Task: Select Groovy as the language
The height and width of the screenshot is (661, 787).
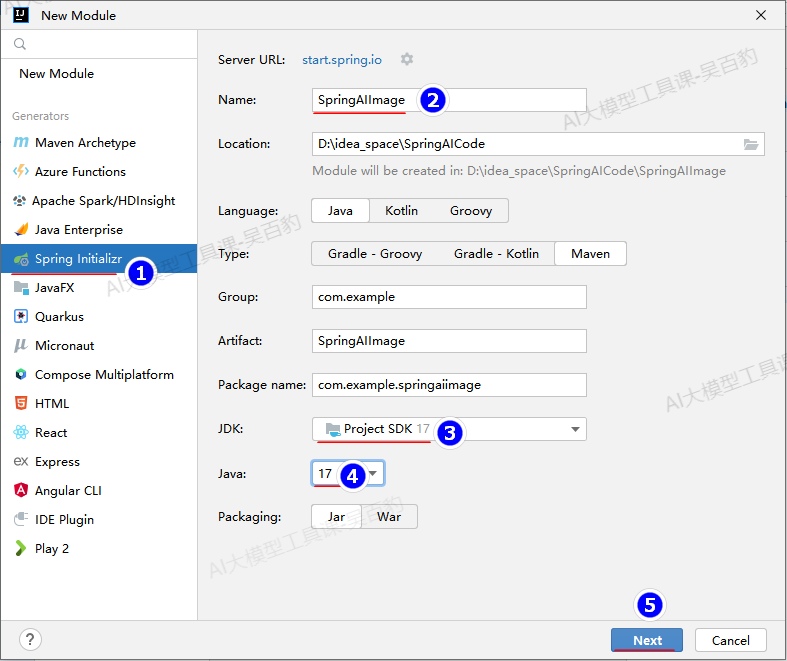Action: point(471,211)
